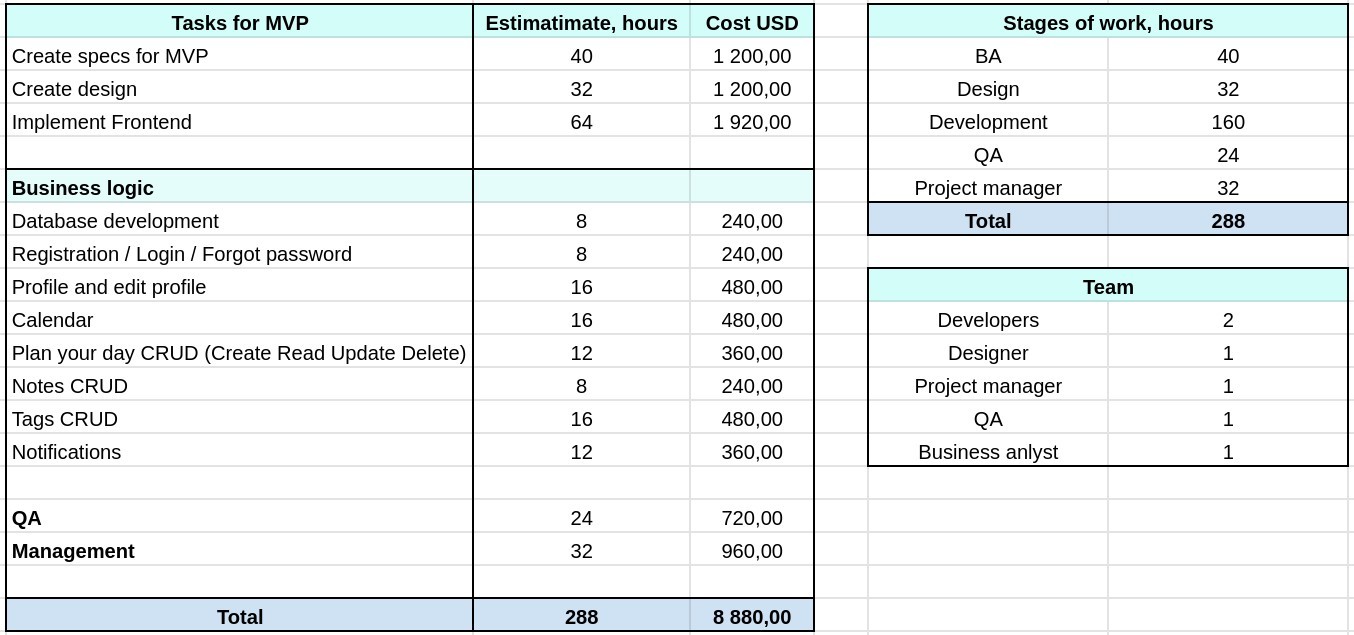Select 'Registration / Login / Forgot password' cell
The height and width of the screenshot is (635, 1354).
[240, 254]
